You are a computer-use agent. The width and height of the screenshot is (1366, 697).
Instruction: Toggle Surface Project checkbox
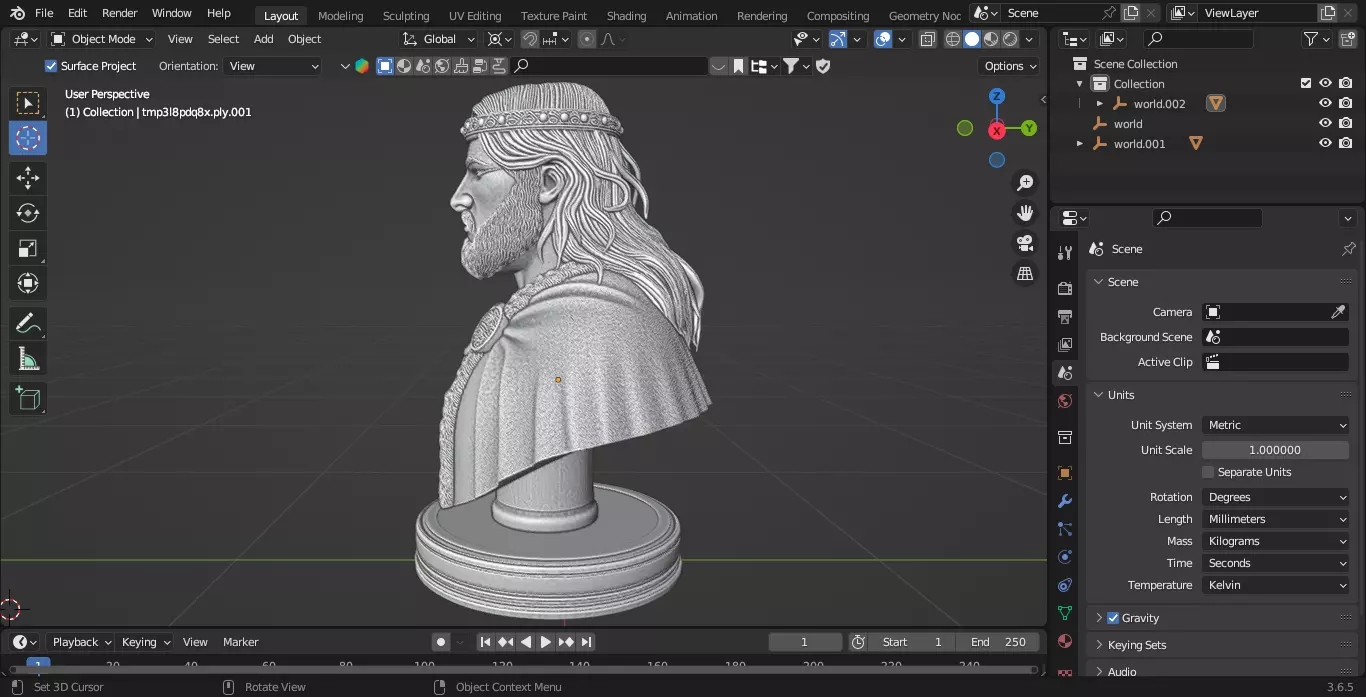[x=51, y=66]
